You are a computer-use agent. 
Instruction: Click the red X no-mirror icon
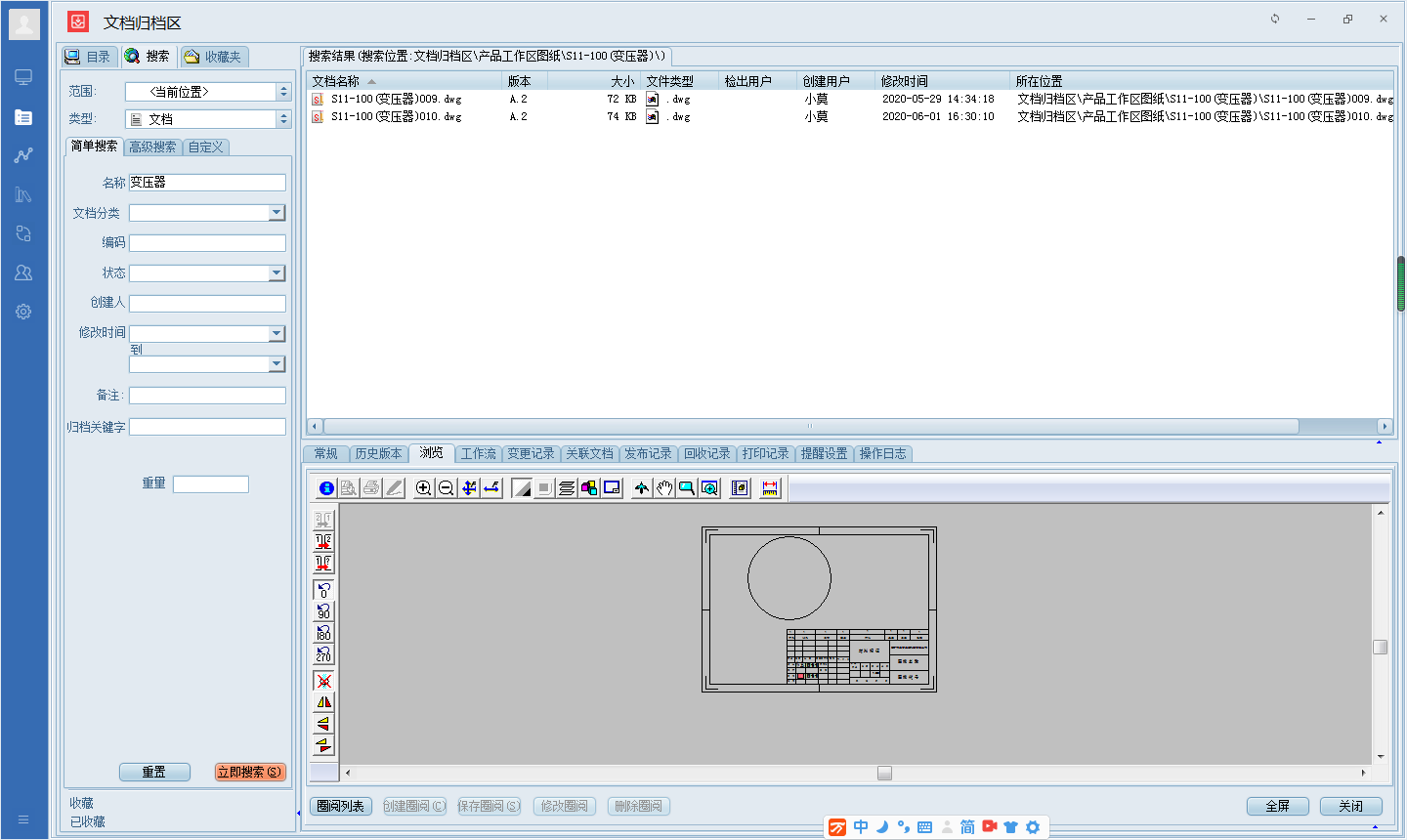pos(323,681)
